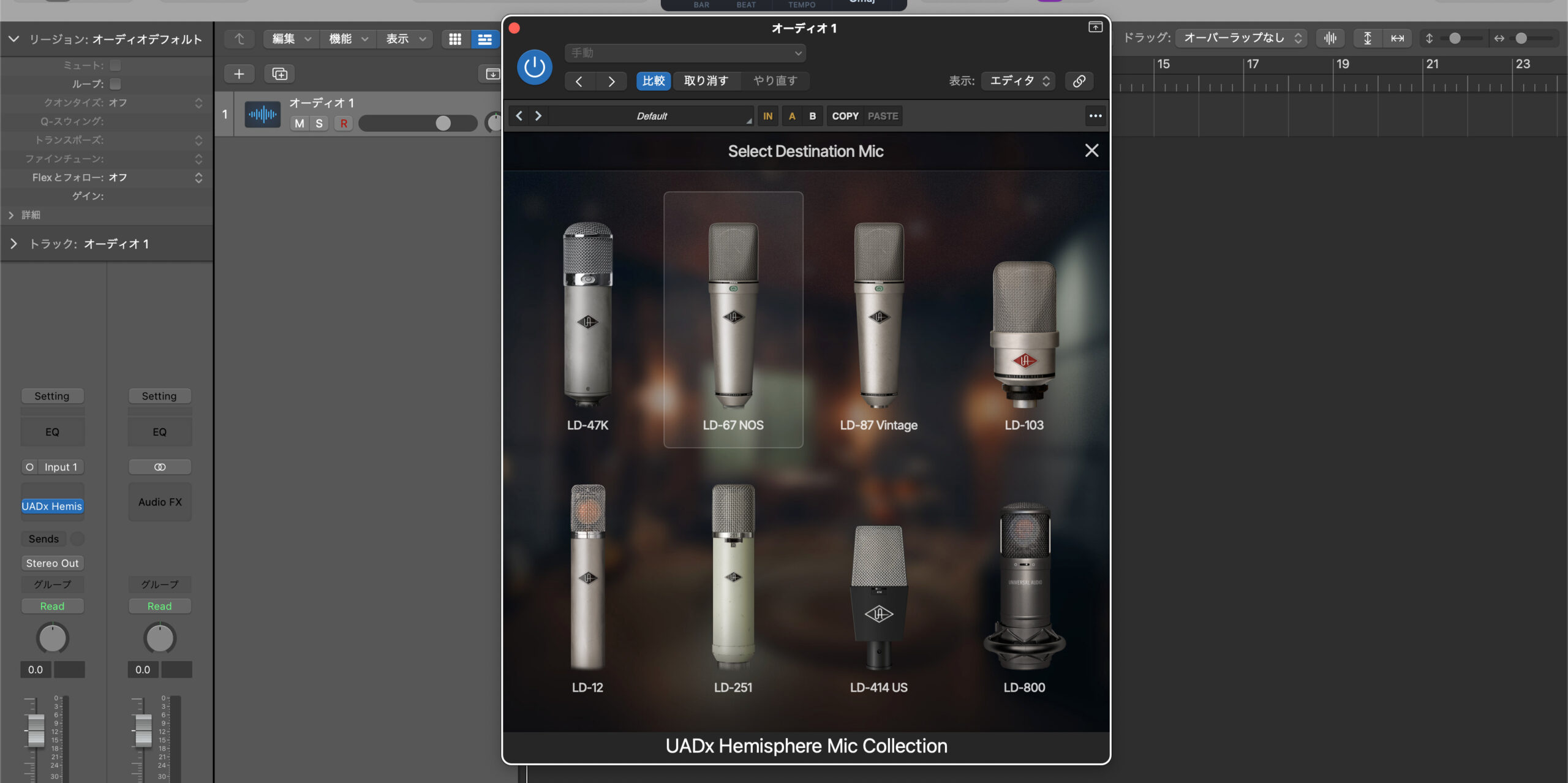Click the vertical zoom slider
Viewport: 1568px width, 783px height.
pyautogui.click(x=1461, y=38)
